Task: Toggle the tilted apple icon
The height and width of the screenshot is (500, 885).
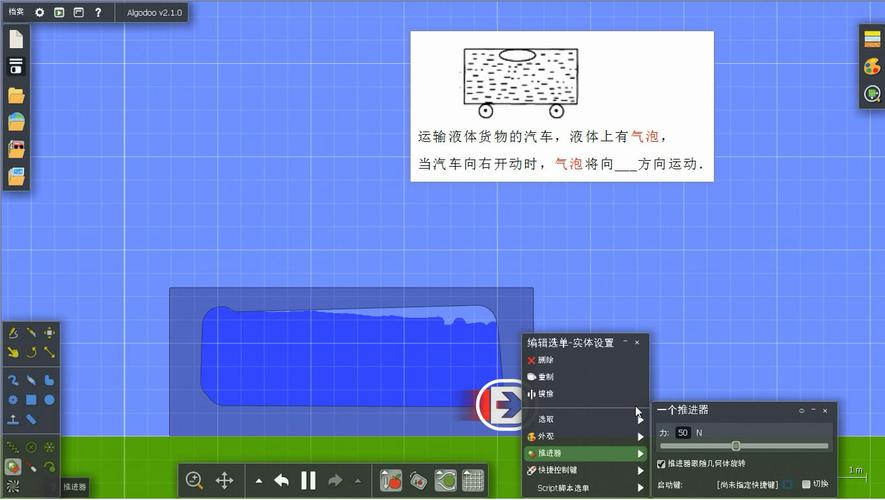Action: click(x=418, y=481)
